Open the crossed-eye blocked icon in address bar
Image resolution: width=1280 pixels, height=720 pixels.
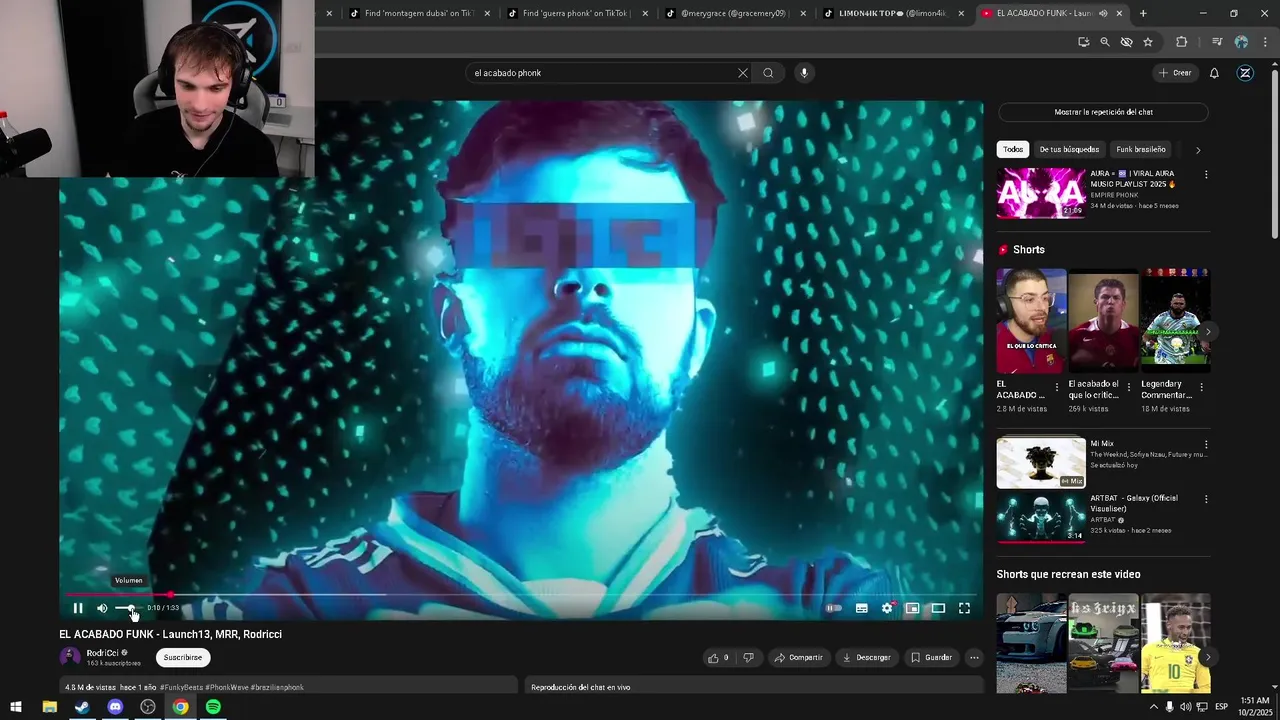[x=1126, y=42]
